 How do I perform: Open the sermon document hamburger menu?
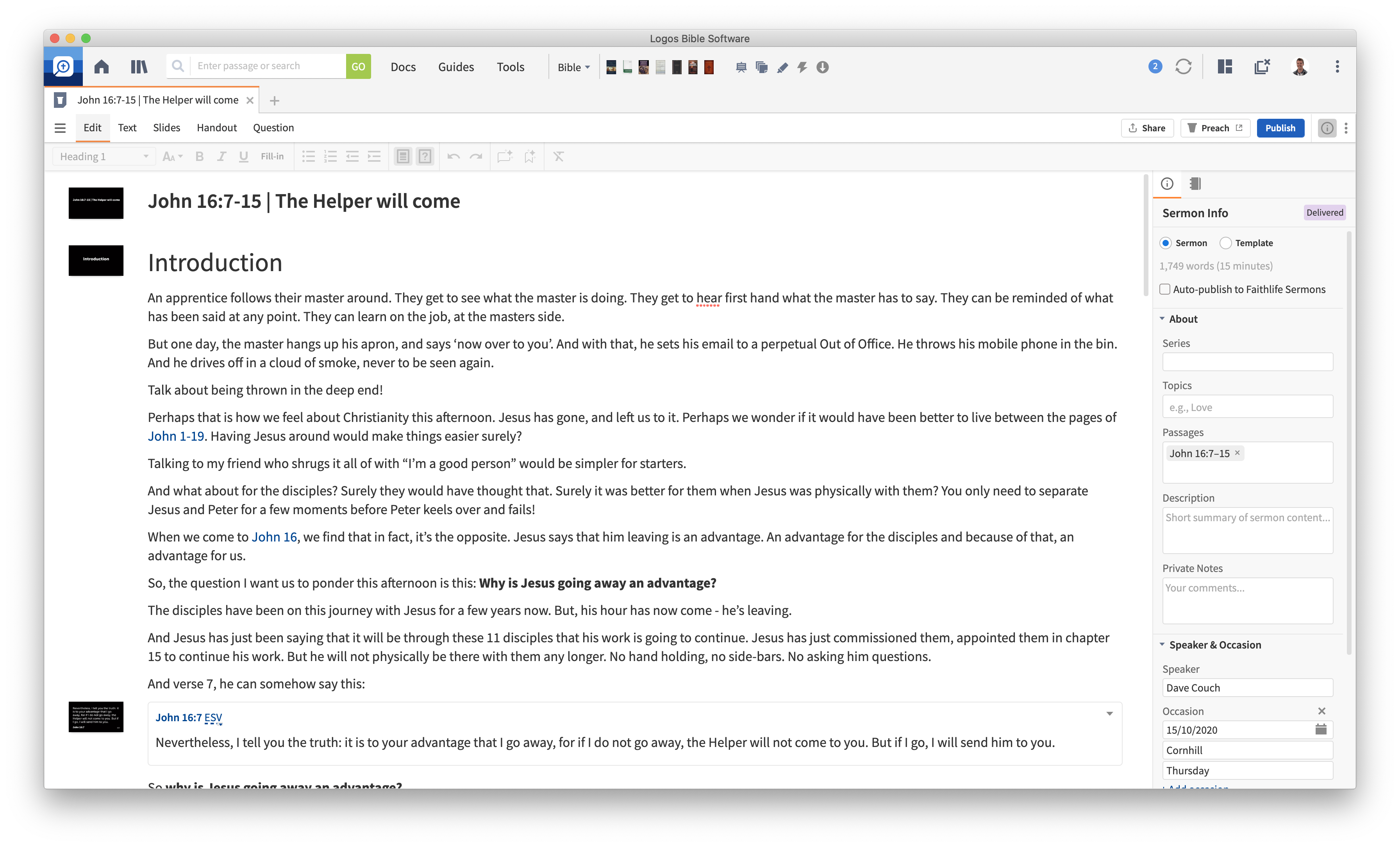tap(60, 128)
